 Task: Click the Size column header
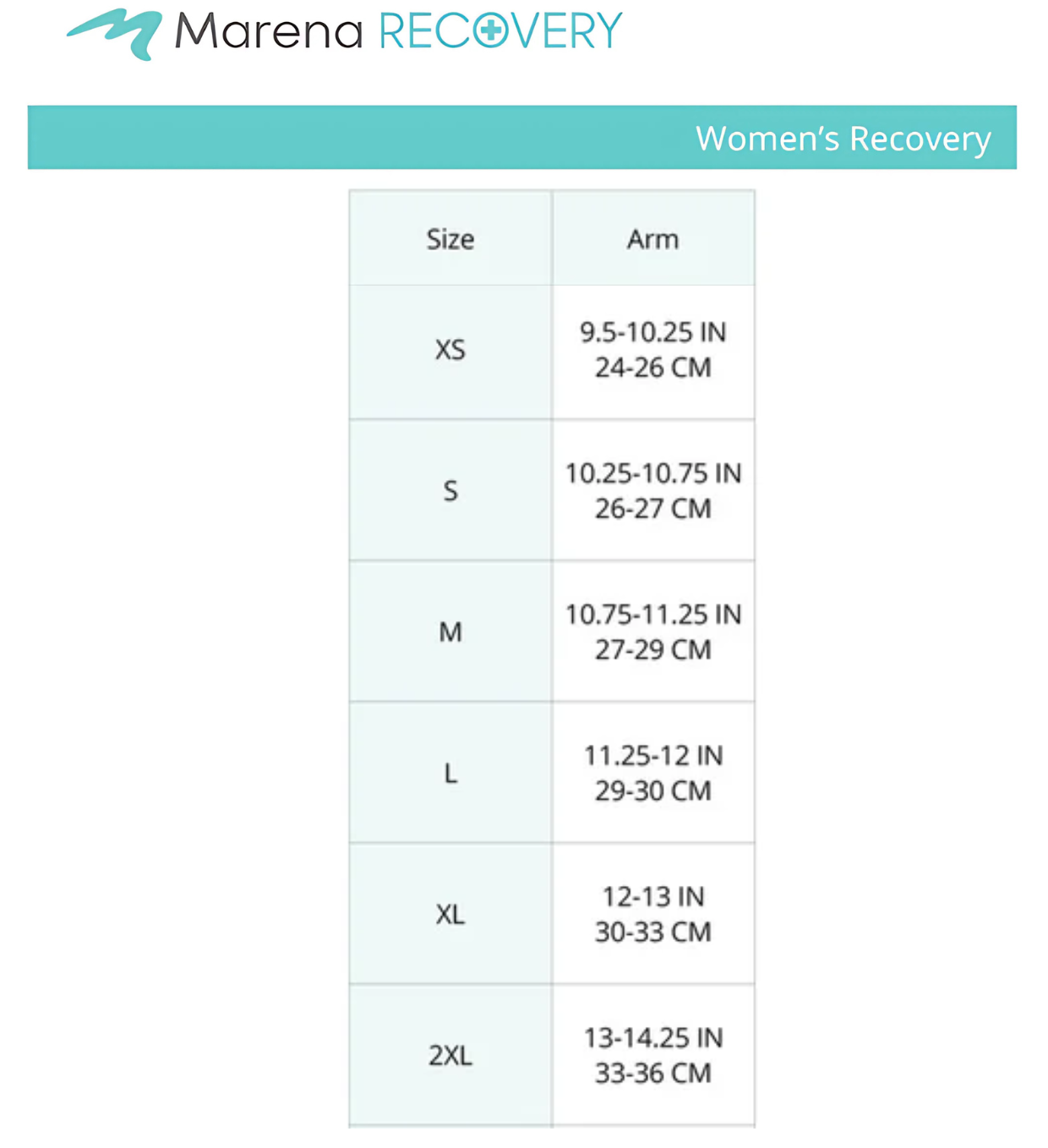[450, 239]
